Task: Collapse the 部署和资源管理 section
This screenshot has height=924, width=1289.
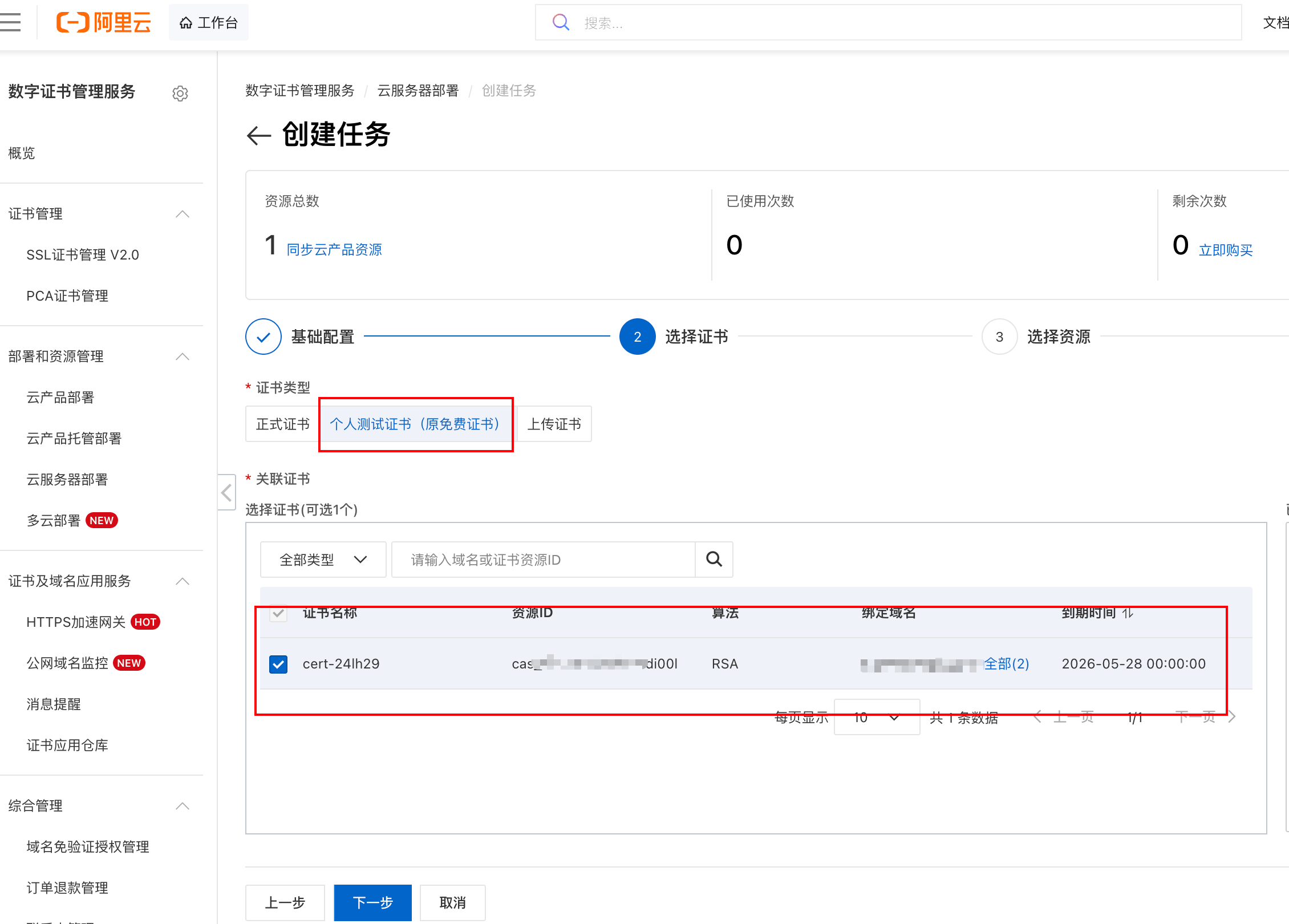Action: point(183,356)
